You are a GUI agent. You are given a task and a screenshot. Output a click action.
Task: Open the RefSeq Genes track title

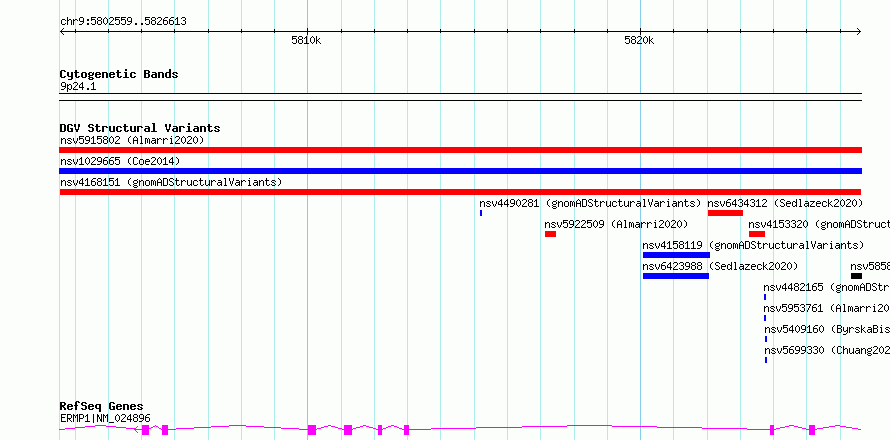click(x=101, y=407)
